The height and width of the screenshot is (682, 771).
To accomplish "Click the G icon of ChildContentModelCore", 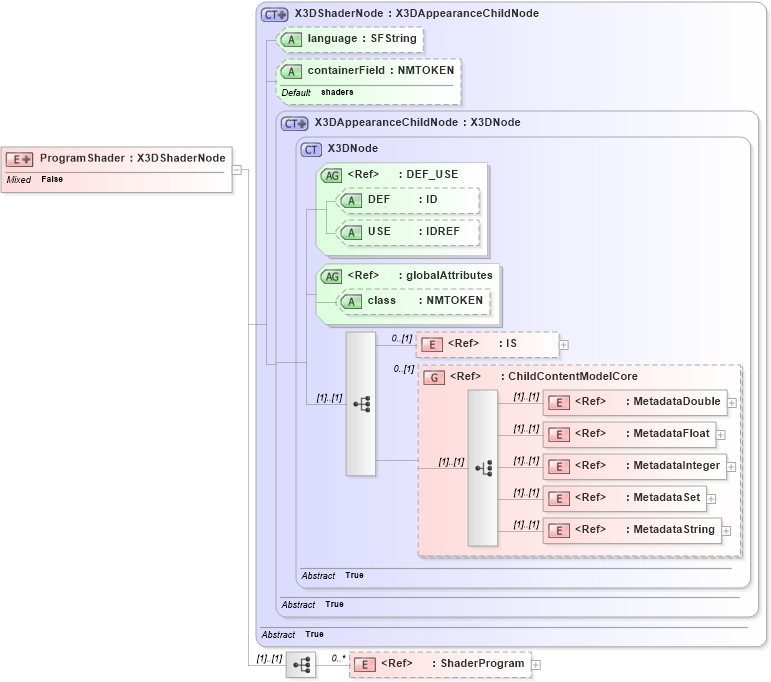I will click(x=434, y=378).
